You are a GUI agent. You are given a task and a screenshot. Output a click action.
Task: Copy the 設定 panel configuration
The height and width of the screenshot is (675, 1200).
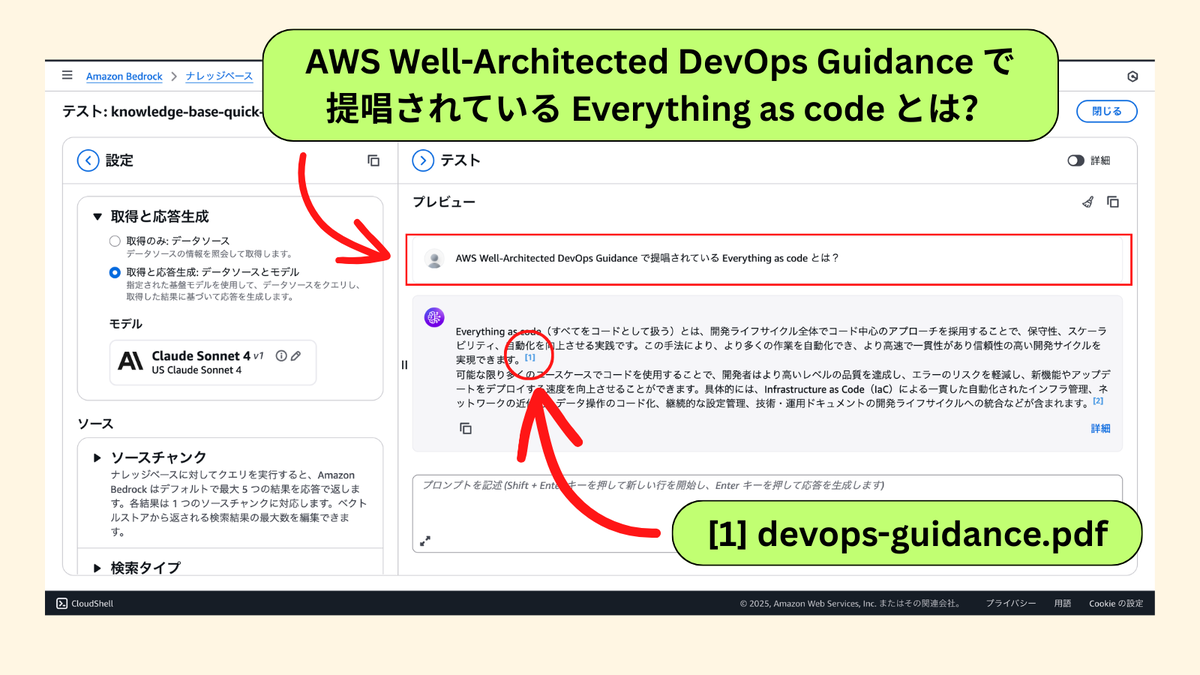373,160
